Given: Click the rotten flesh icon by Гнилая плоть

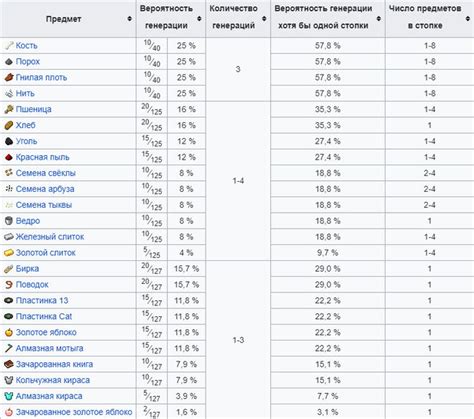Looking at the screenshot, I should (9, 77).
